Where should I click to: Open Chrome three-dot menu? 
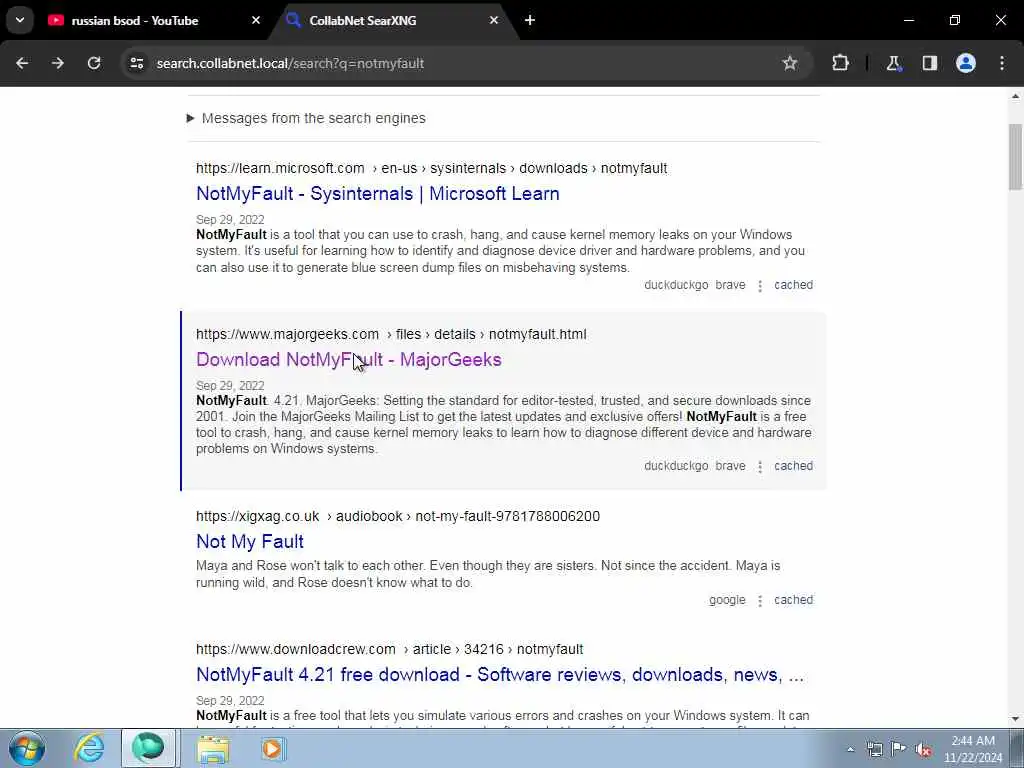[x=1002, y=63]
